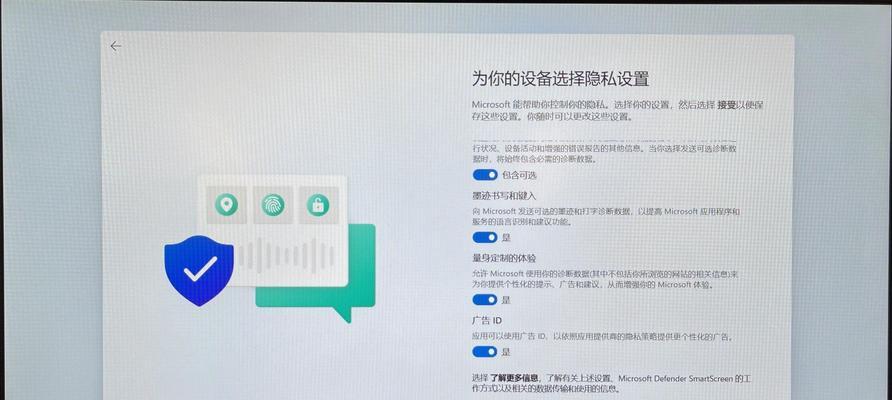The height and width of the screenshot is (400, 892).
Task: Toggle the 包含可选 diagnostic data switch
Action: click(485, 175)
